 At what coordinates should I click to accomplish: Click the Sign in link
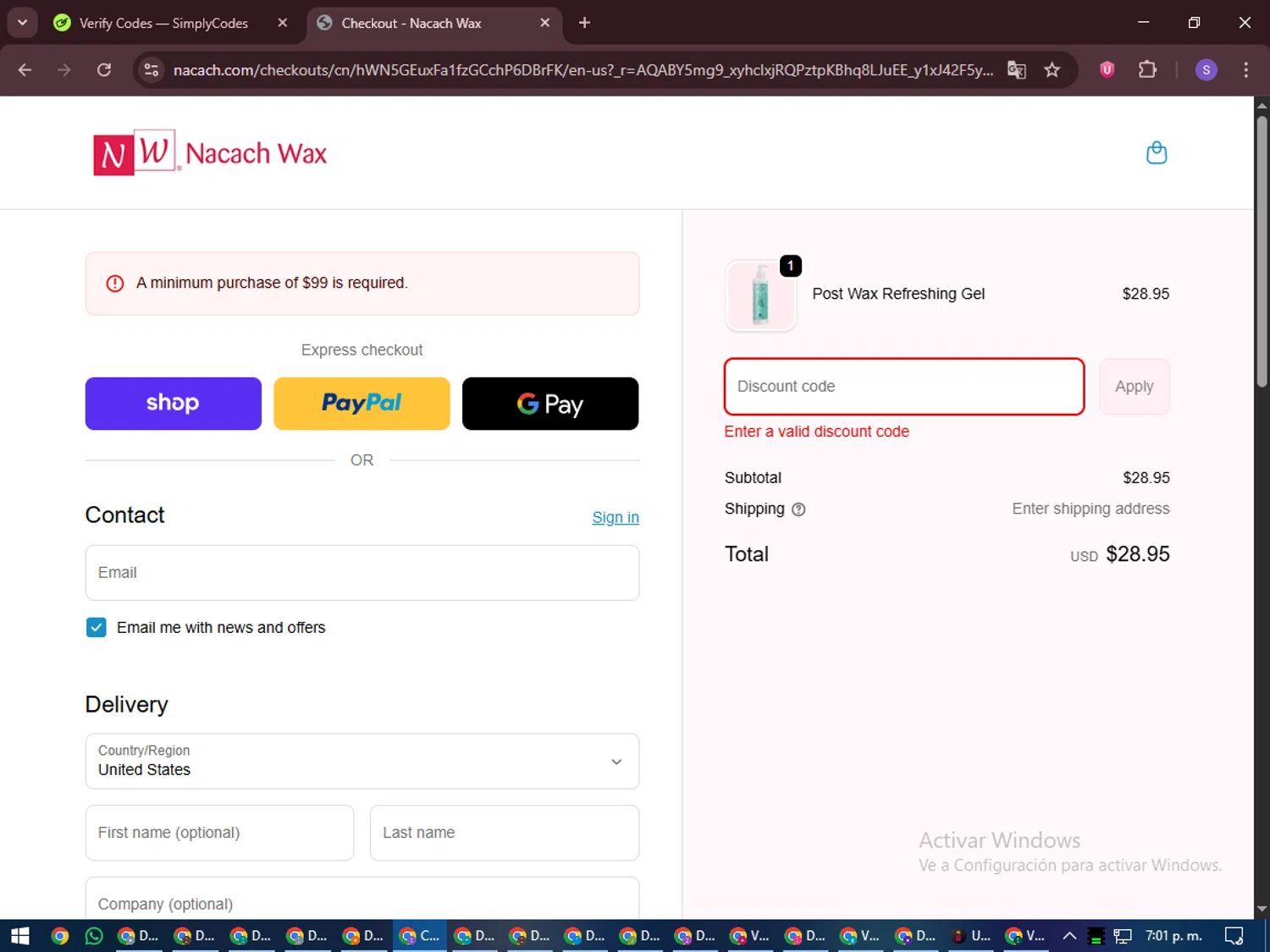tap(616, 518)
